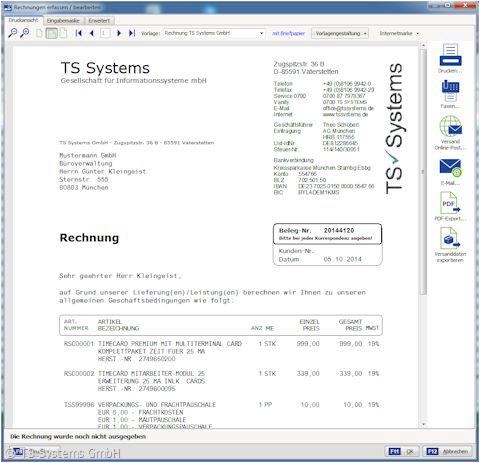
Task: Open the Internetmarke dropdown
Action: [399, 33]
